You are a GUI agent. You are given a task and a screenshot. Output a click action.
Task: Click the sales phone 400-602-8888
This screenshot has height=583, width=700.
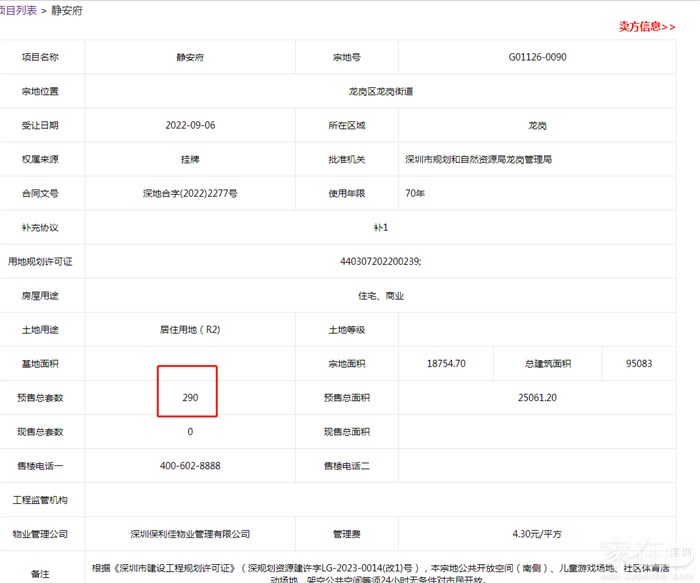point(190,466)
